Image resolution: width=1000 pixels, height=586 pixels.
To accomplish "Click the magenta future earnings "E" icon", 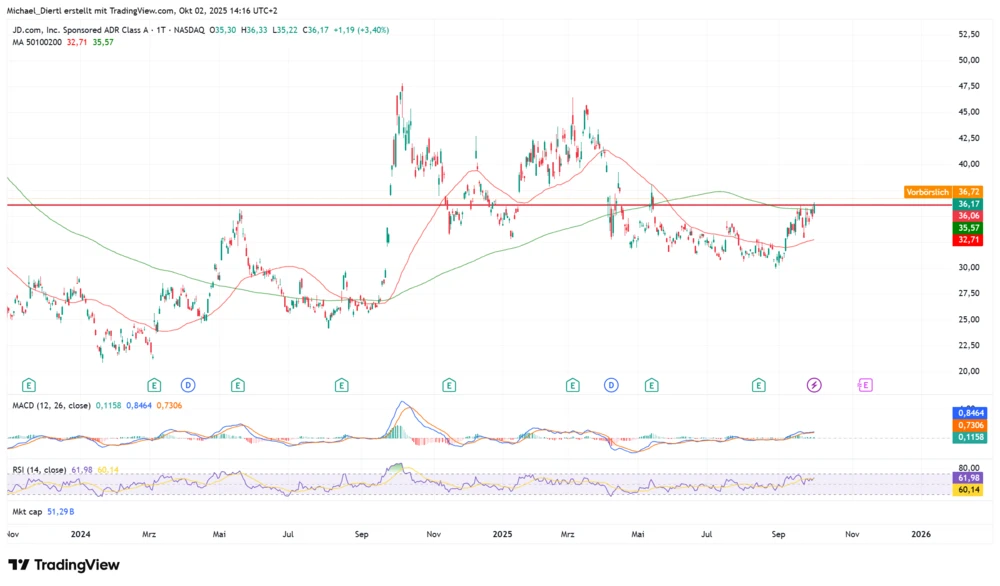I will pyautogui.click(x=864, y=384).
